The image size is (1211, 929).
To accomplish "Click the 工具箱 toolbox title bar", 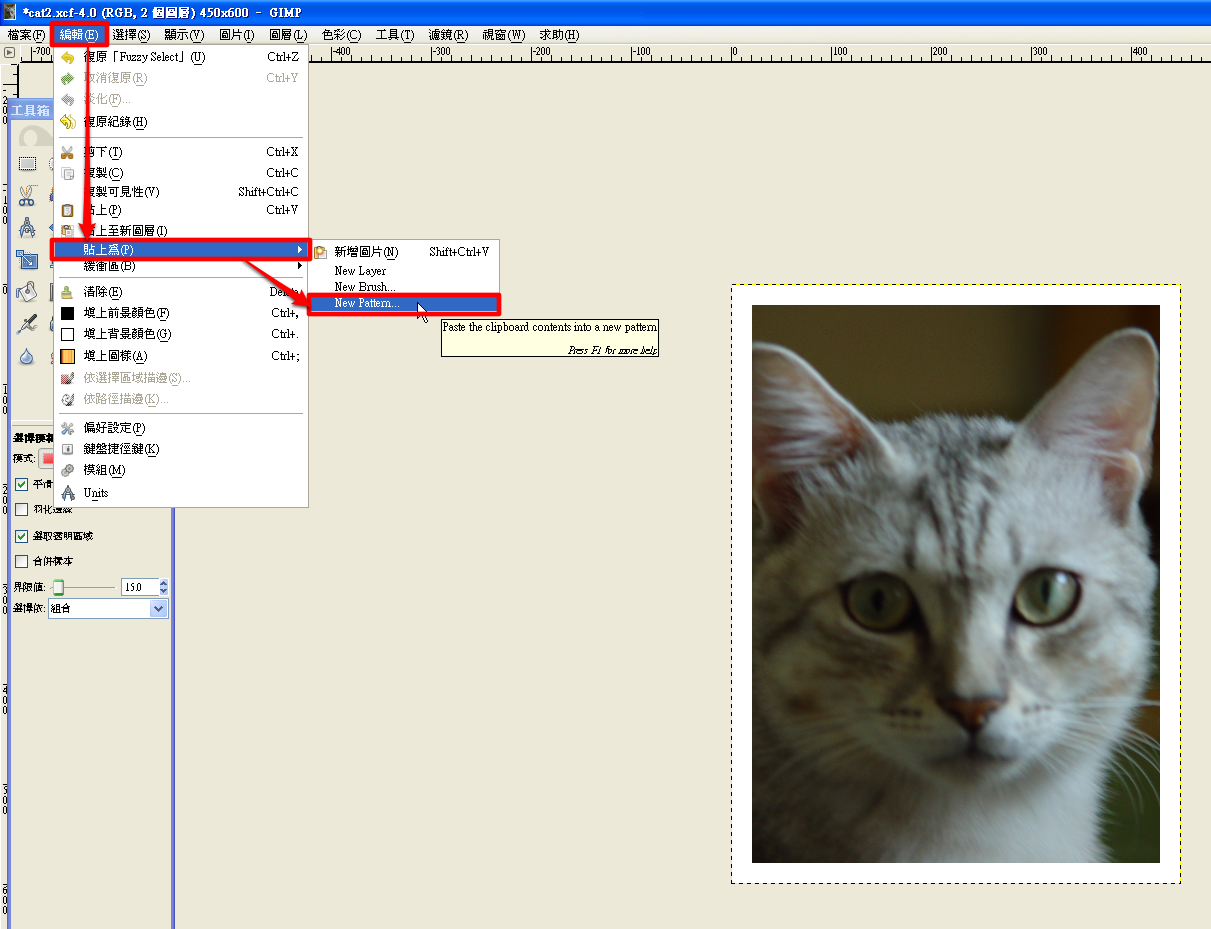I will (x=31, y=110).
